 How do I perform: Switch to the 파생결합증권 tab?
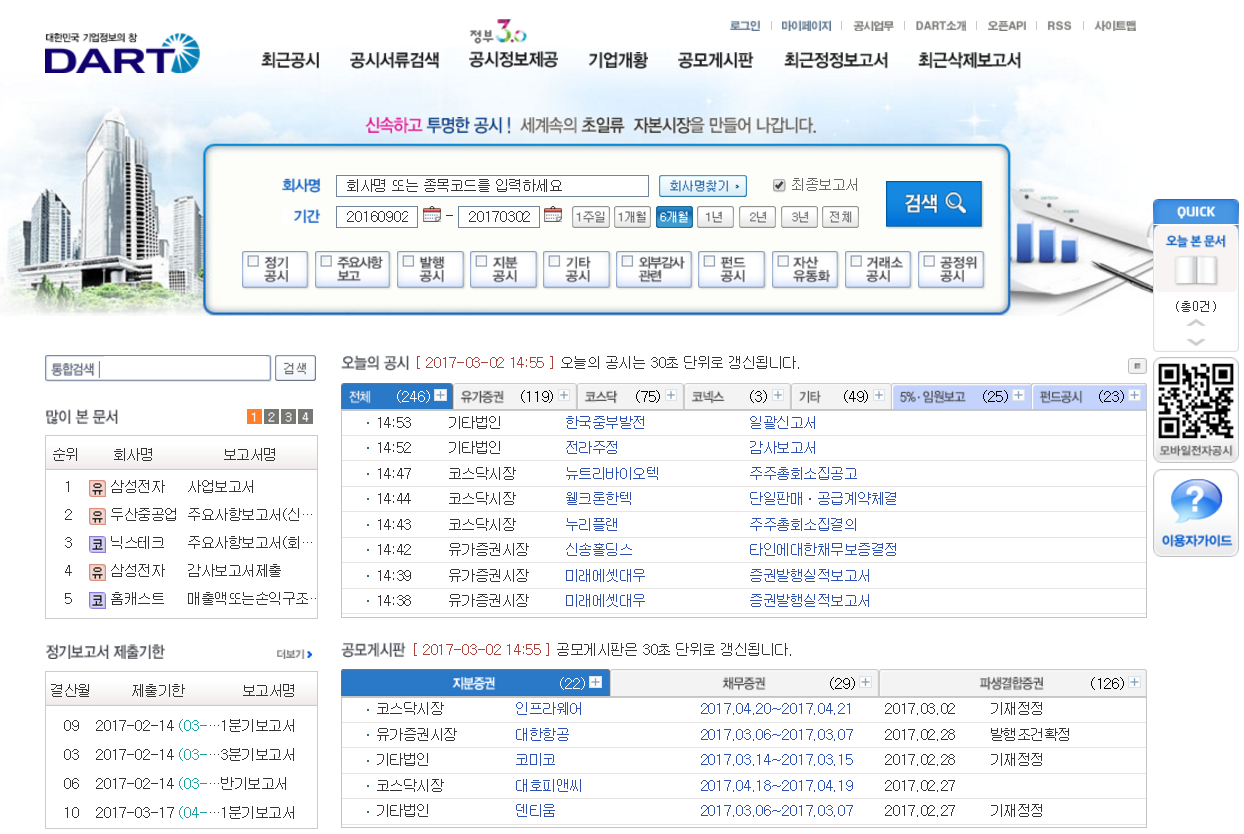pyautogui.click(x=1011, y=684)
